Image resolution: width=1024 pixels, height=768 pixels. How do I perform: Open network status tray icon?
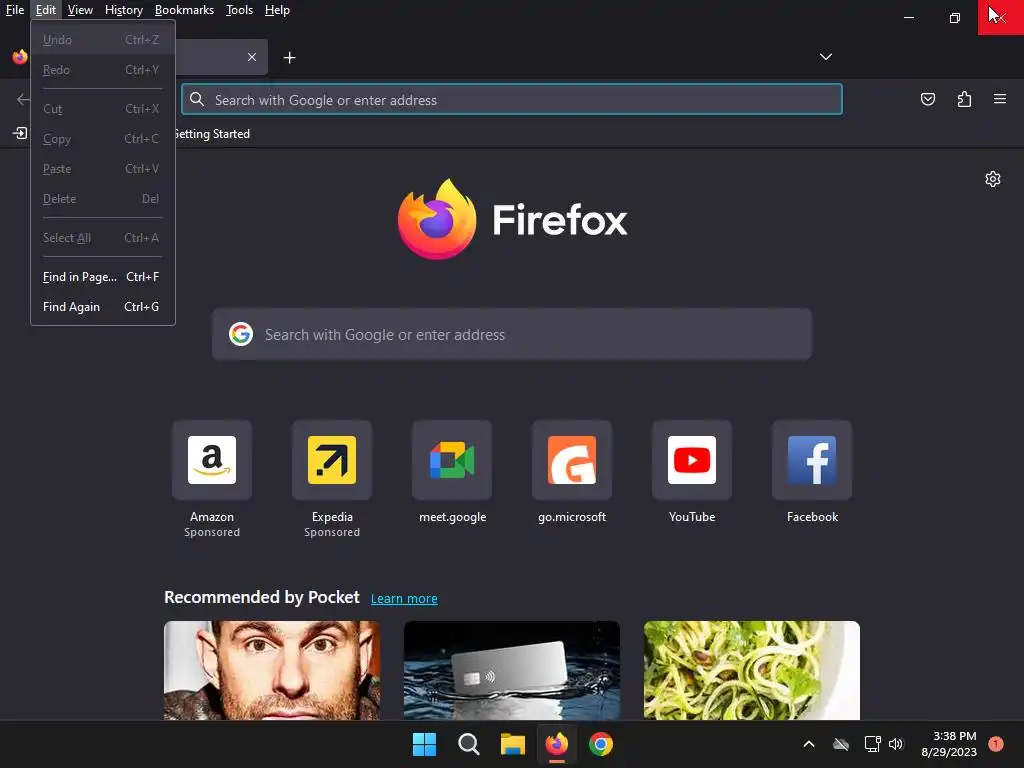coord(872,744)
